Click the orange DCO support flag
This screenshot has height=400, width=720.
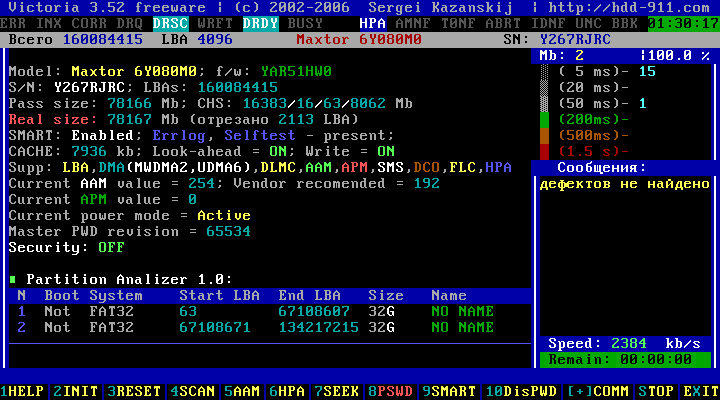coord(427,168)
